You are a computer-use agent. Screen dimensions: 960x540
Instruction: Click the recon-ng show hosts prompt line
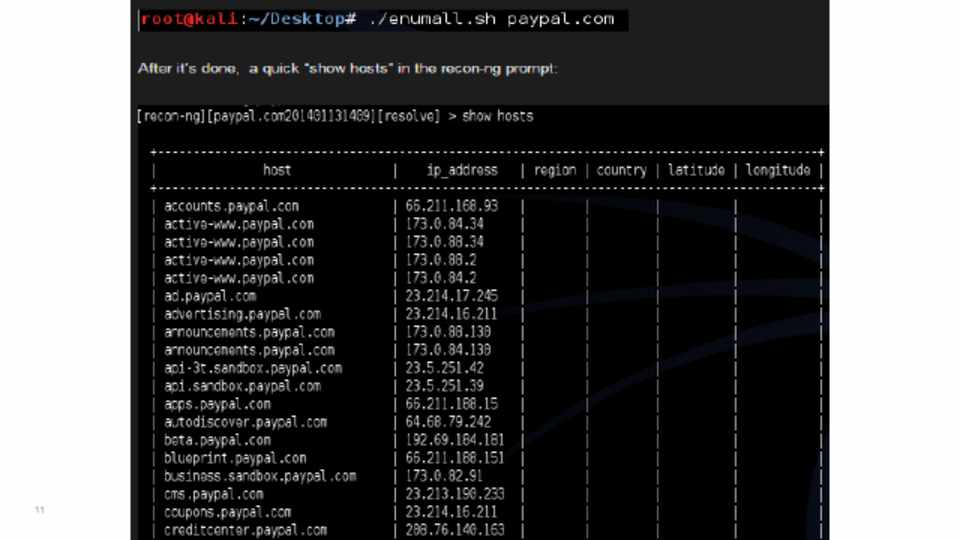point(335,116)
